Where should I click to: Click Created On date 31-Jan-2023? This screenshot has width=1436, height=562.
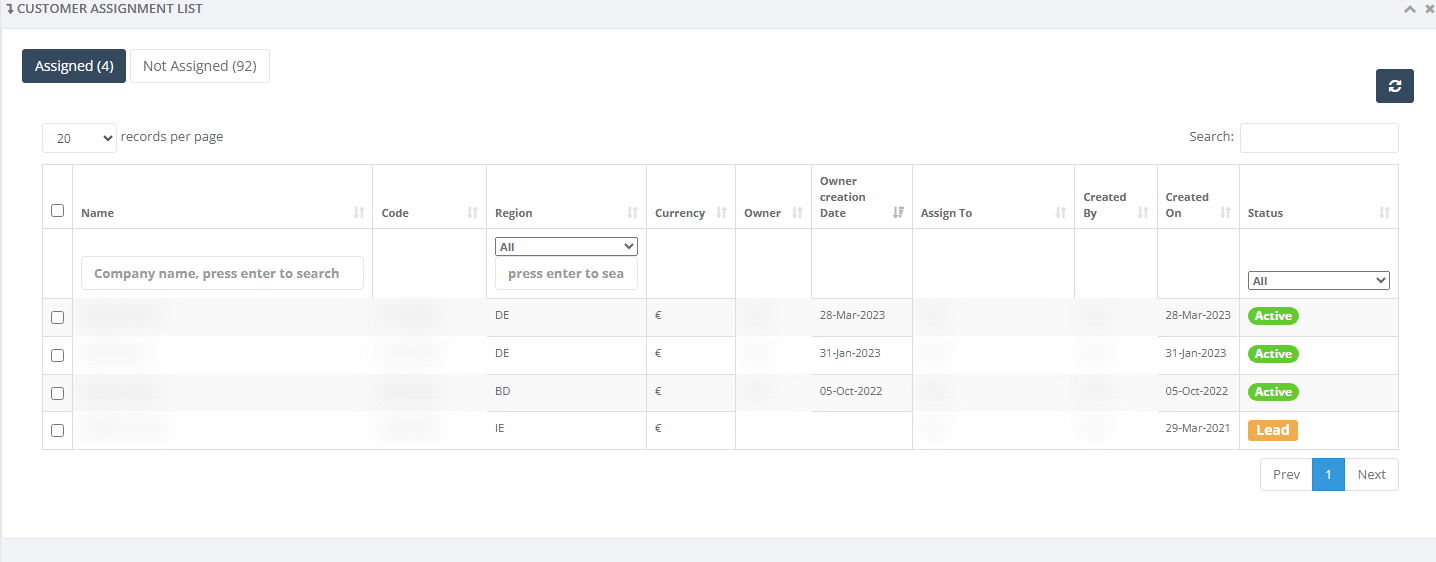[1196, 353]
